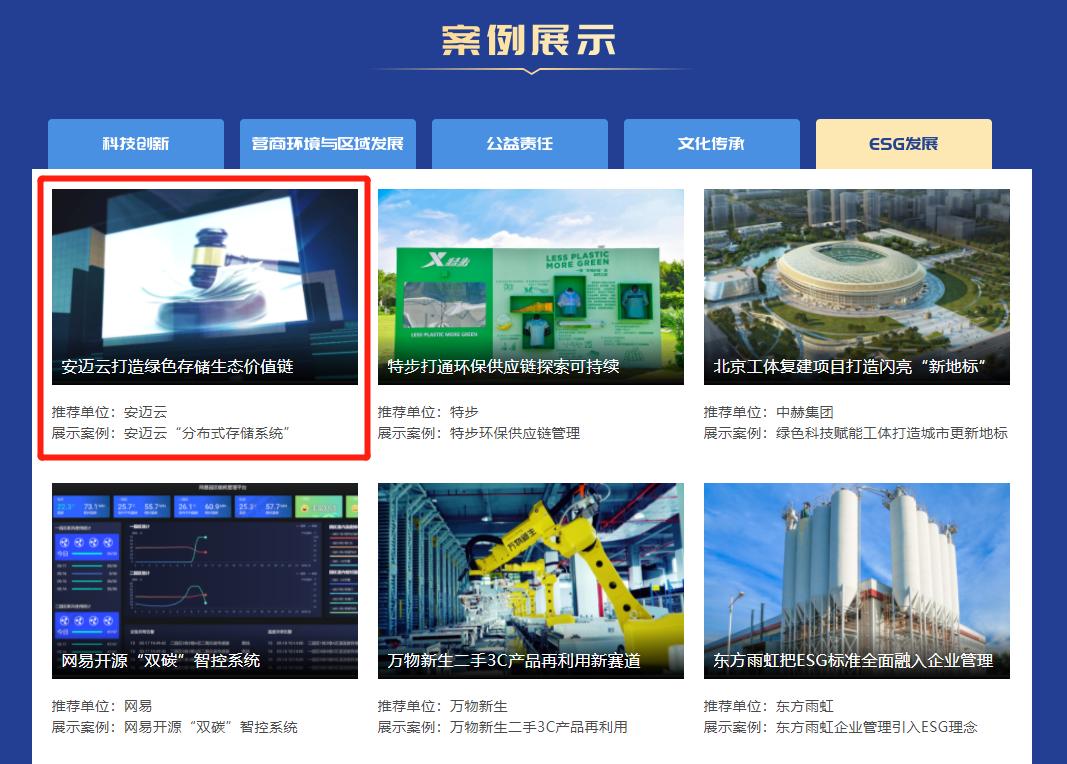Open the 网易开源 dashboard thumbnail
Image resolution: width=1067 pixels, height=764 pixels.
pos(205,580)
